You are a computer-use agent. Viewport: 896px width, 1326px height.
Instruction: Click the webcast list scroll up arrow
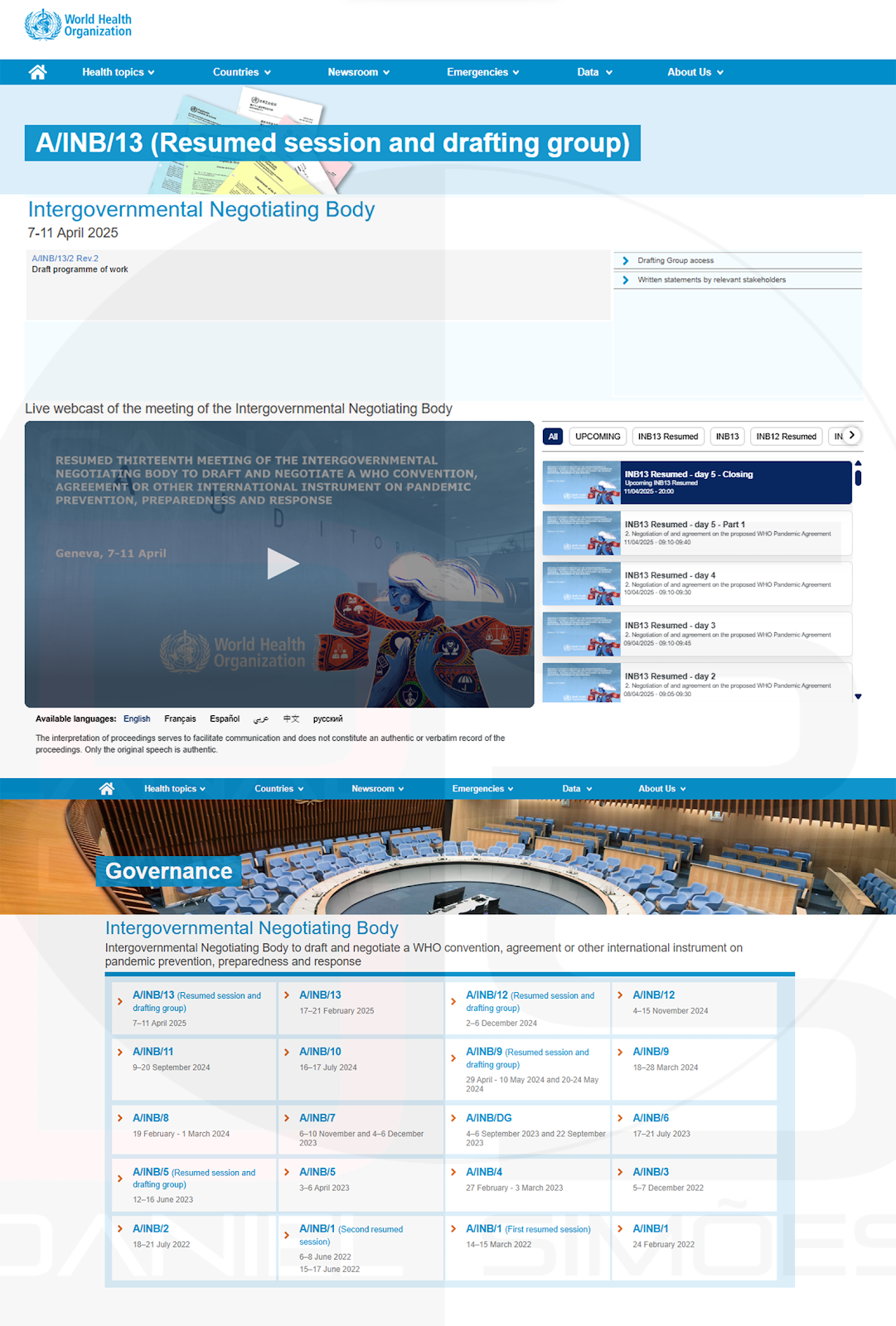858,463
